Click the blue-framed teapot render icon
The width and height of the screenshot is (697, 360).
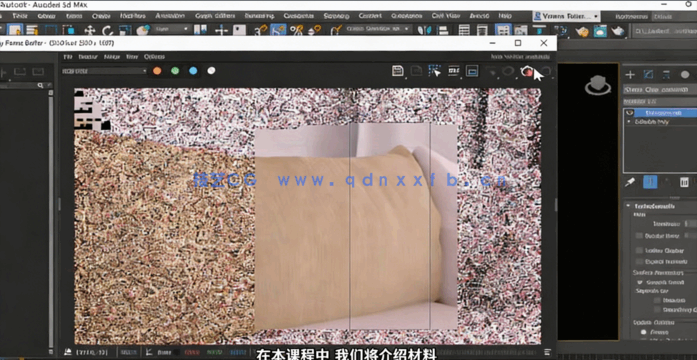tap(600, 31)
